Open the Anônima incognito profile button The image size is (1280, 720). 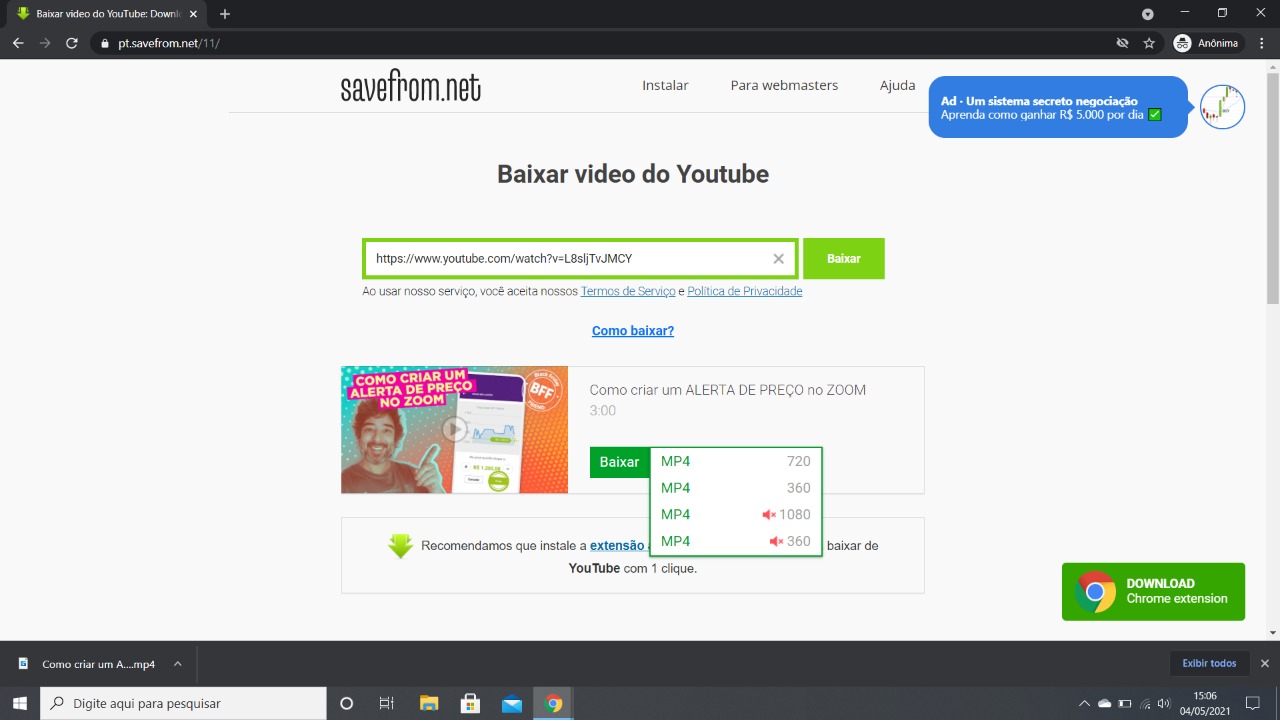point(1208,43)
